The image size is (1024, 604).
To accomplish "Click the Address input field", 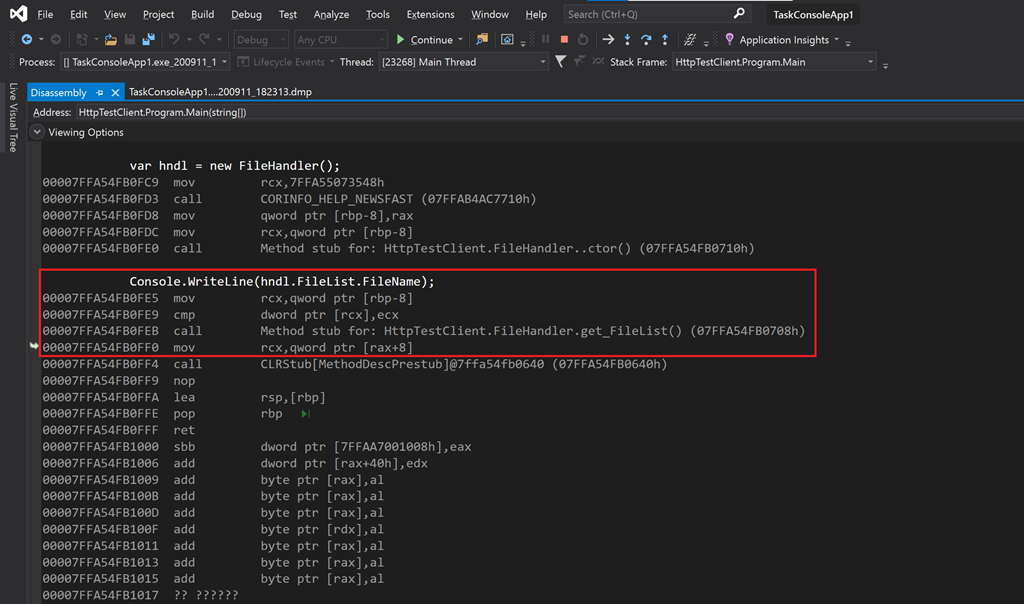I will [x=549, y=112].
